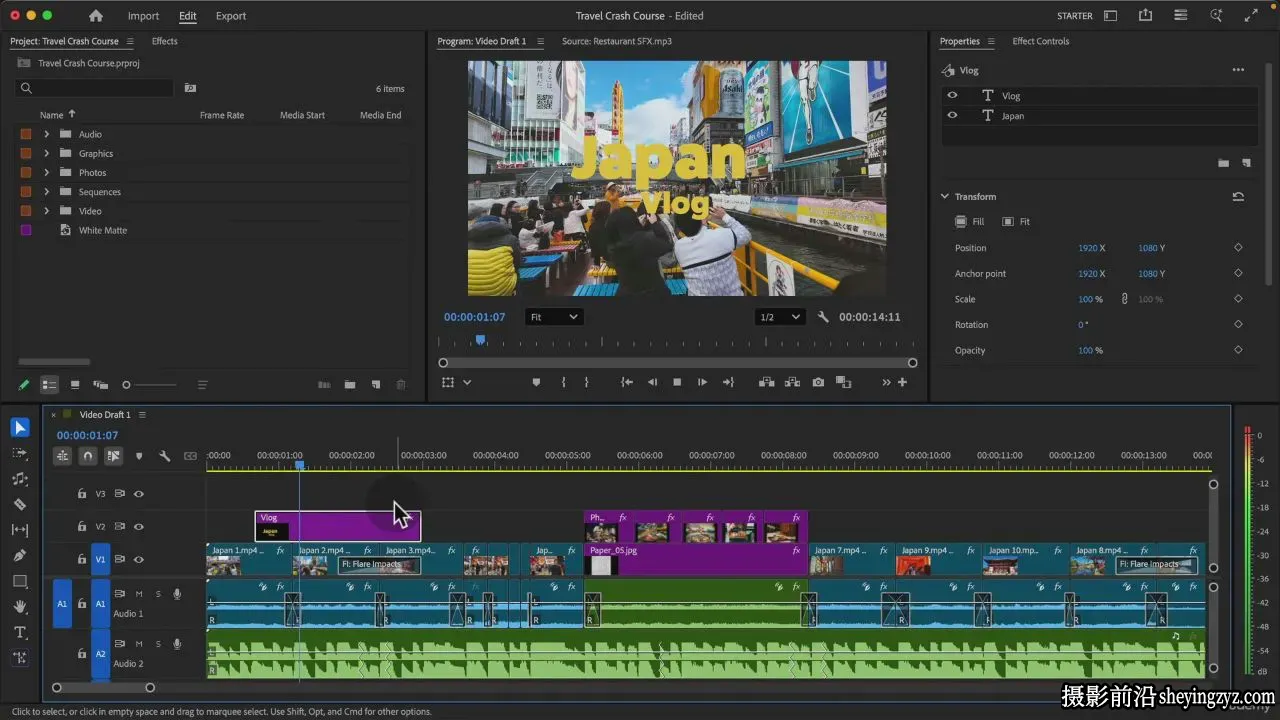The height and width of the screenshot is (720, 1280).
Task: Activate the Type tool
Action: click(20, 632)
